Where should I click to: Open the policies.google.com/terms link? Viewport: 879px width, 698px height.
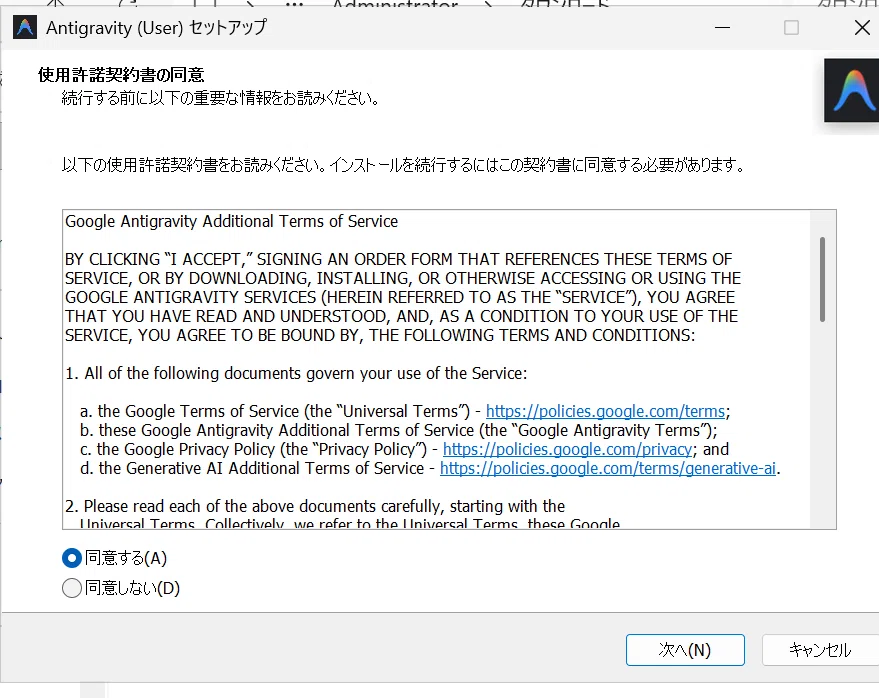(605, 411)
